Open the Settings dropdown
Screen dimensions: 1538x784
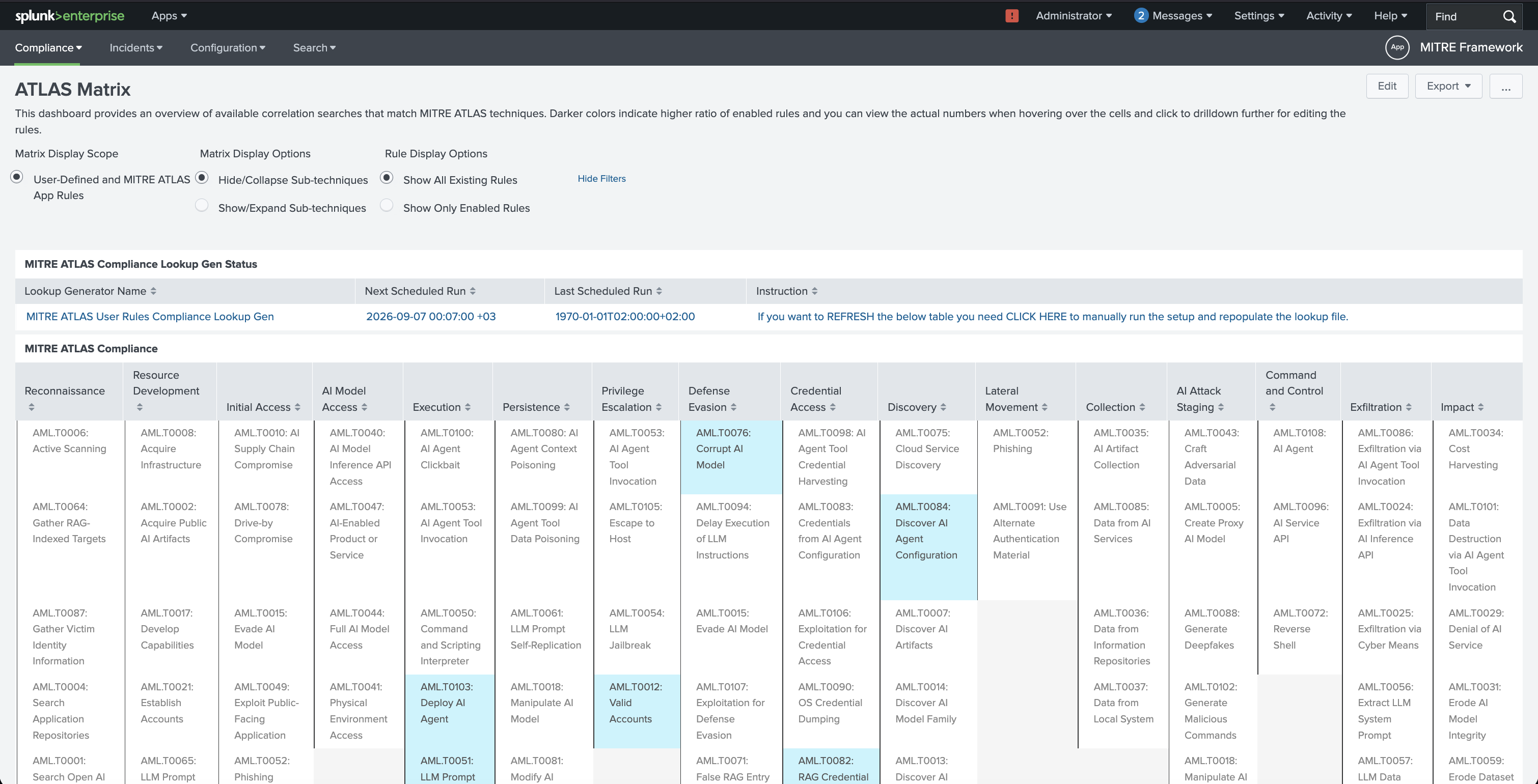coord(1258,16)
